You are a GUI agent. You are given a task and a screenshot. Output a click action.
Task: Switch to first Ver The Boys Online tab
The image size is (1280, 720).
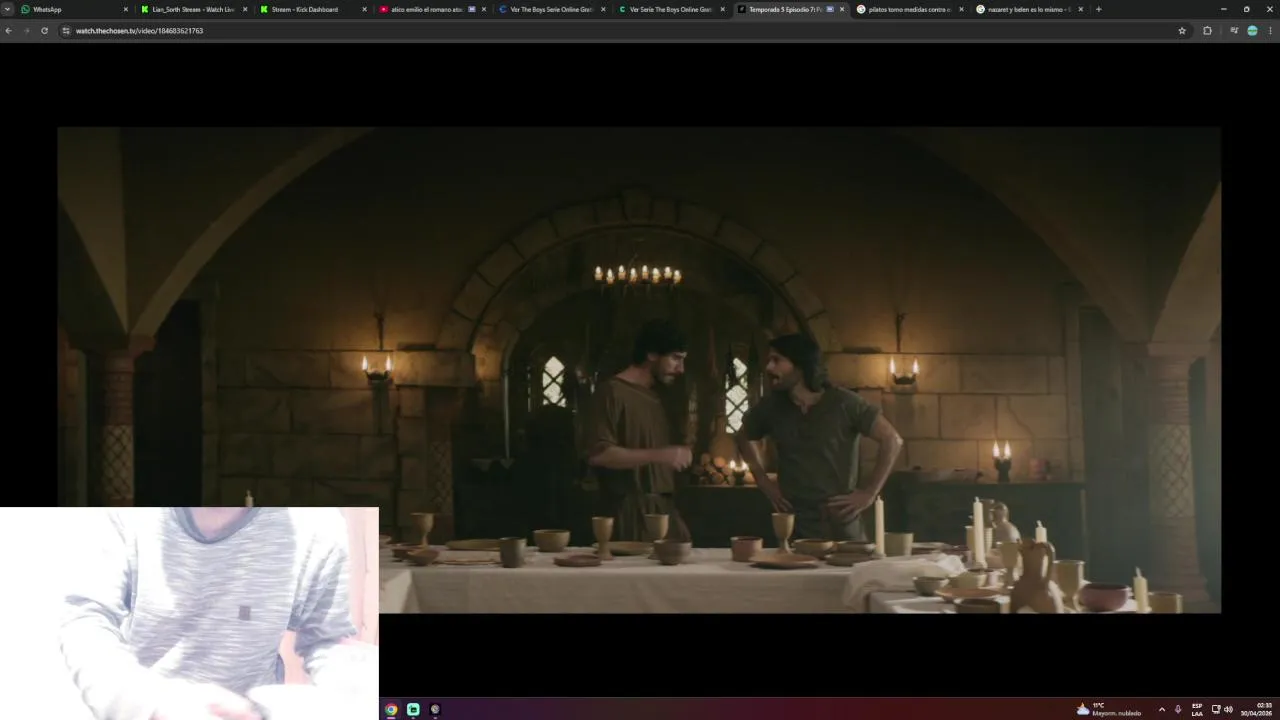tap(551, 9)
